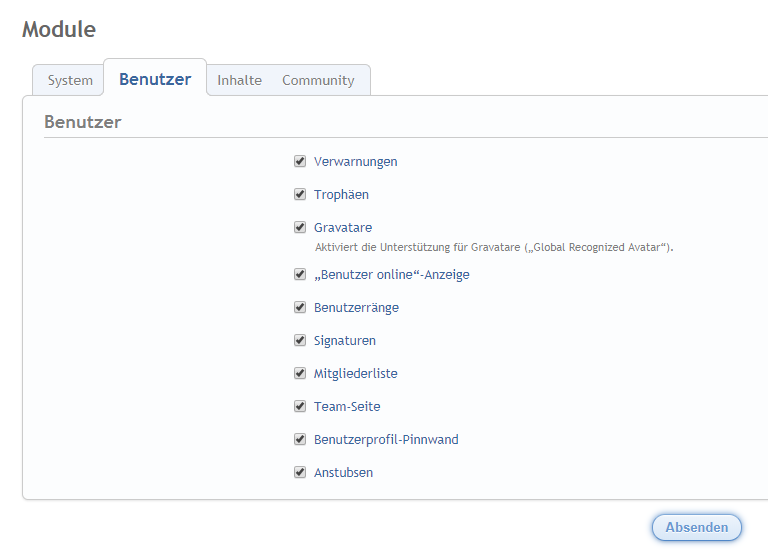Click the Benutzer section heading
Screen dimensions: 768x553
pyautogui.click(x=83, y=122)
